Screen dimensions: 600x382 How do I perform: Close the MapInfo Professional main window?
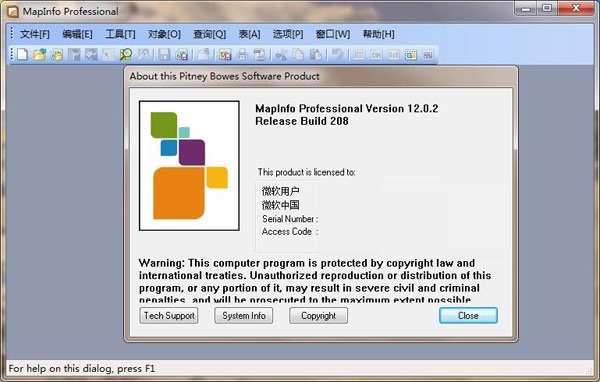(576, 8)
